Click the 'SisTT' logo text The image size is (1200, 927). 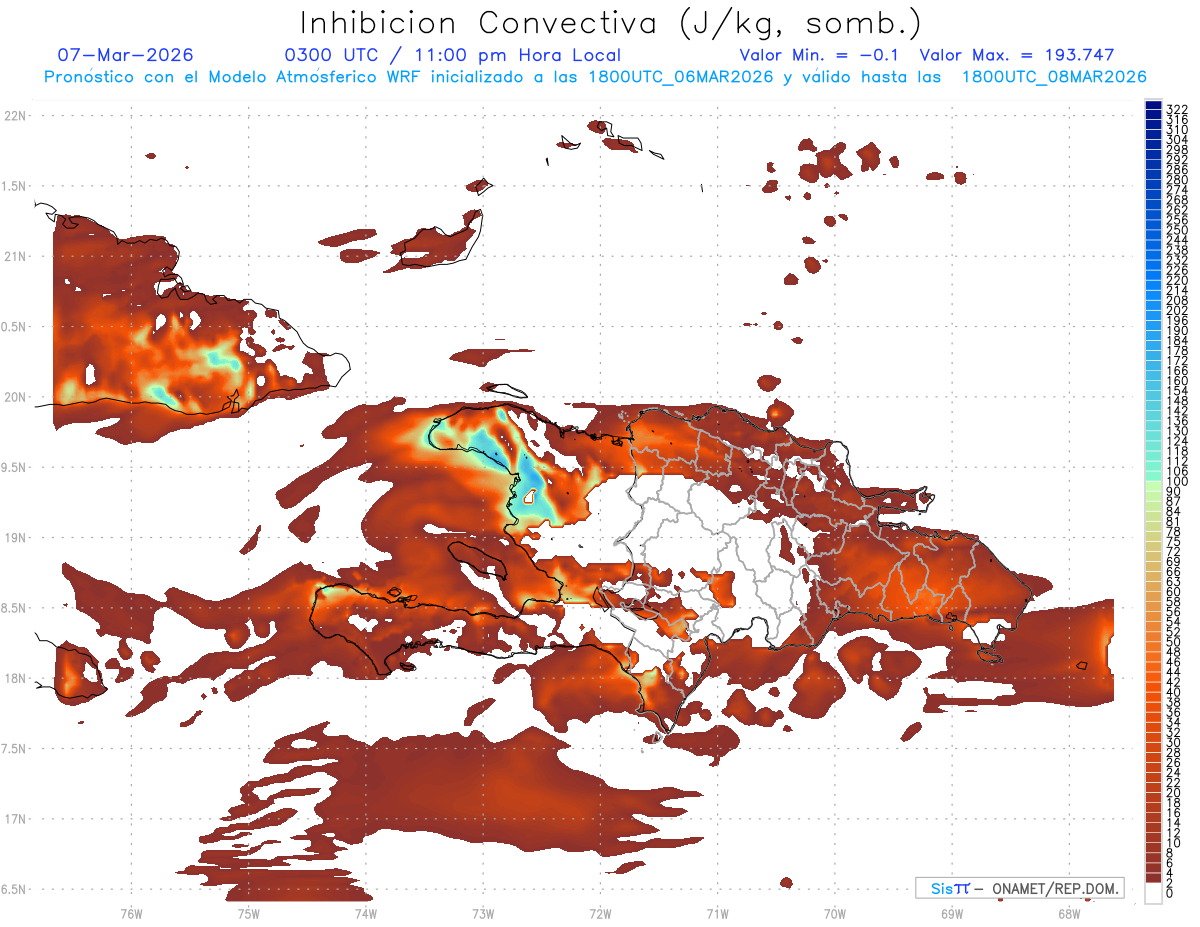click(949, 888)
